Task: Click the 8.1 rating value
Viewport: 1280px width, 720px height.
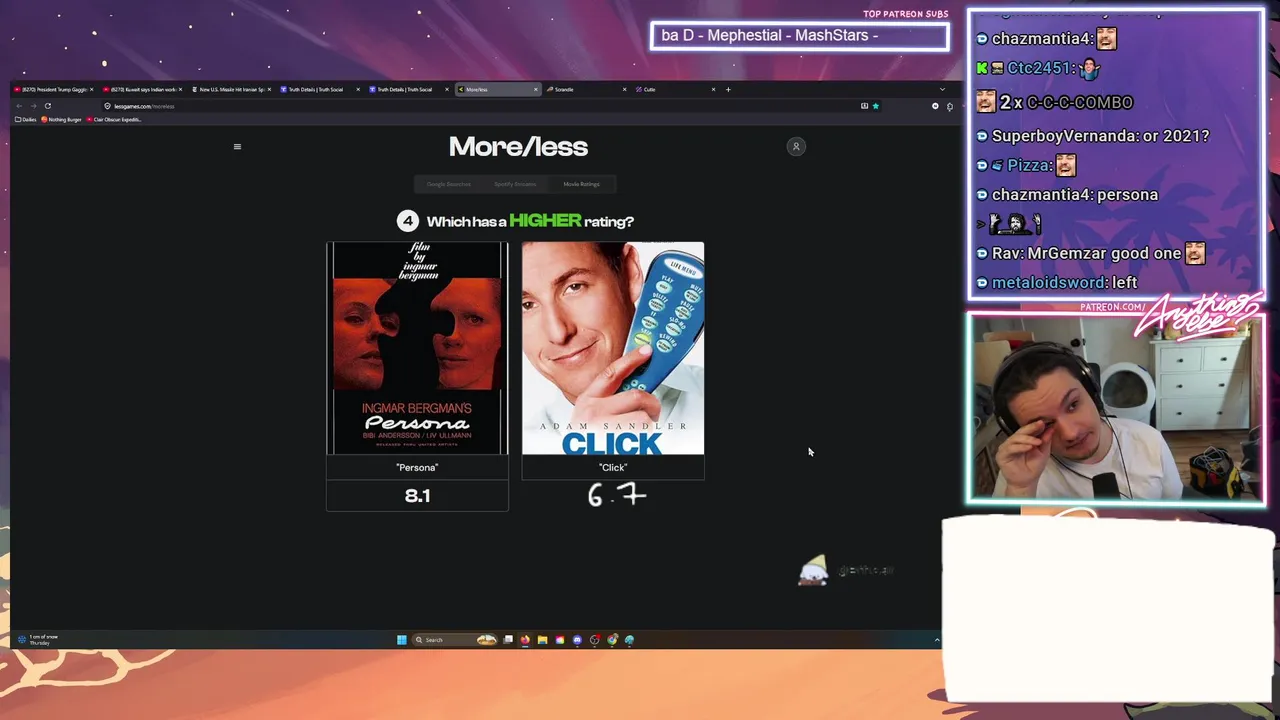Action: pos(417,495)
